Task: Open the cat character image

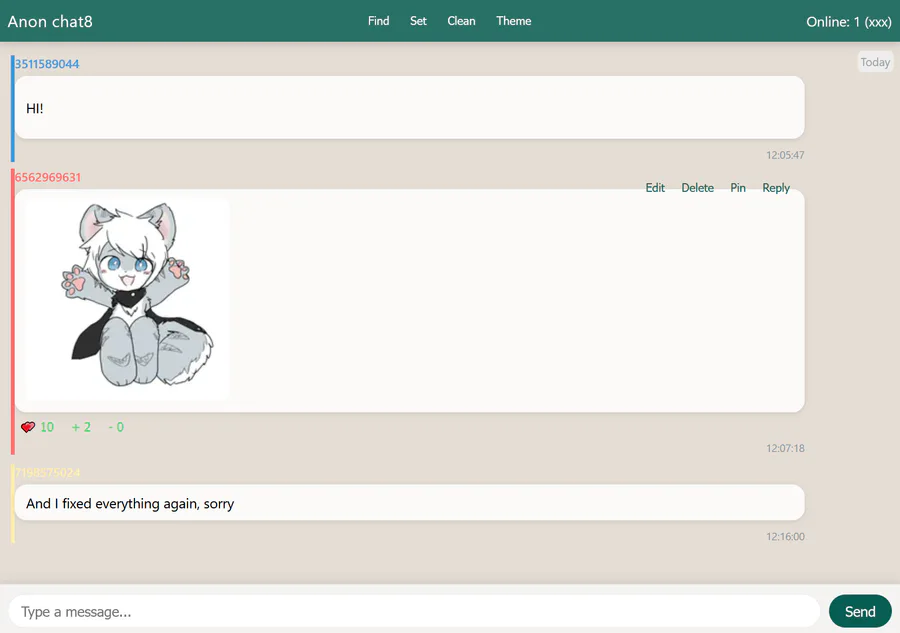Action: coord(127,299)
